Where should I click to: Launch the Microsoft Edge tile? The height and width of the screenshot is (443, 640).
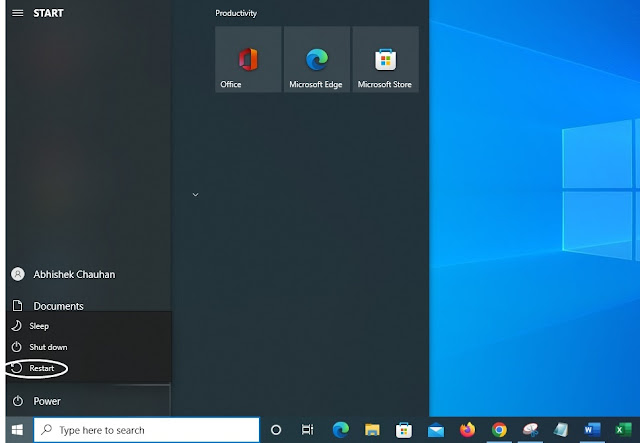(317, 59)
